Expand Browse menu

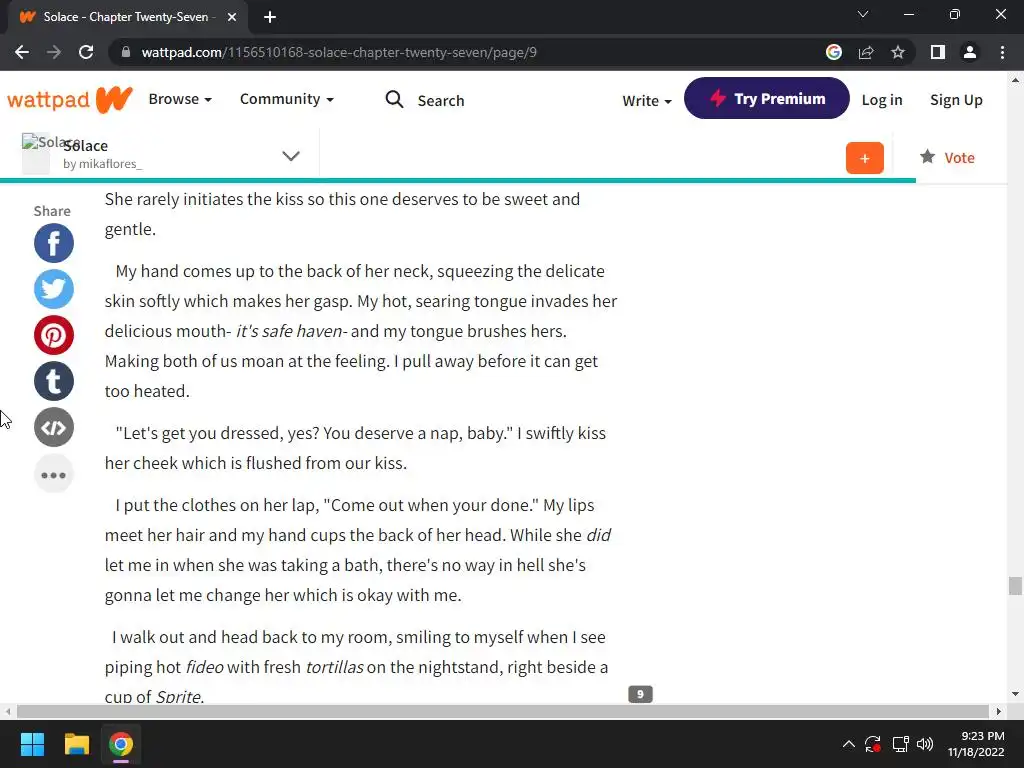click(180, 99)
